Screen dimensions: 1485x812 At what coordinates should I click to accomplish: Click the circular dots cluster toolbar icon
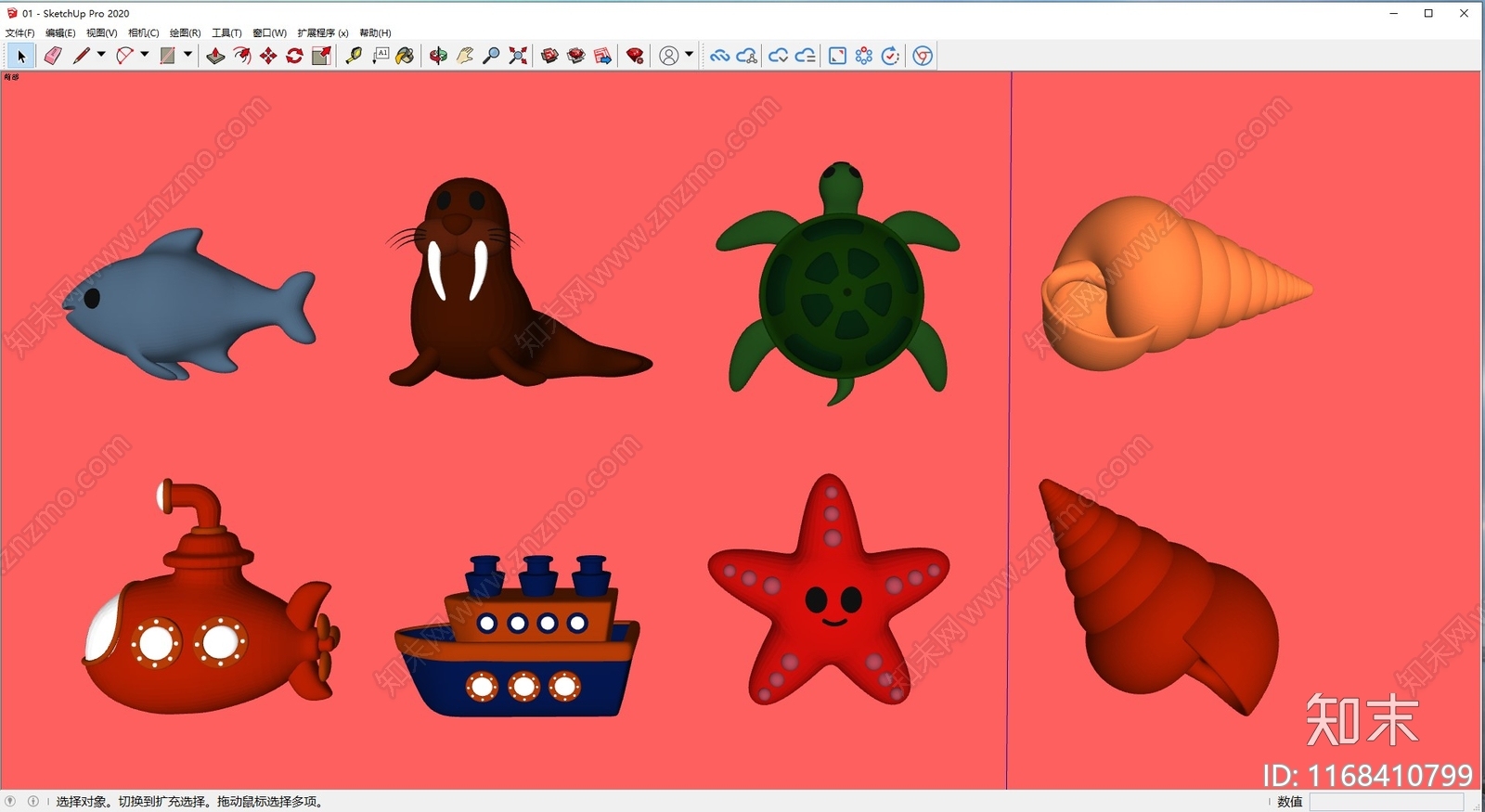coord(864,56)
